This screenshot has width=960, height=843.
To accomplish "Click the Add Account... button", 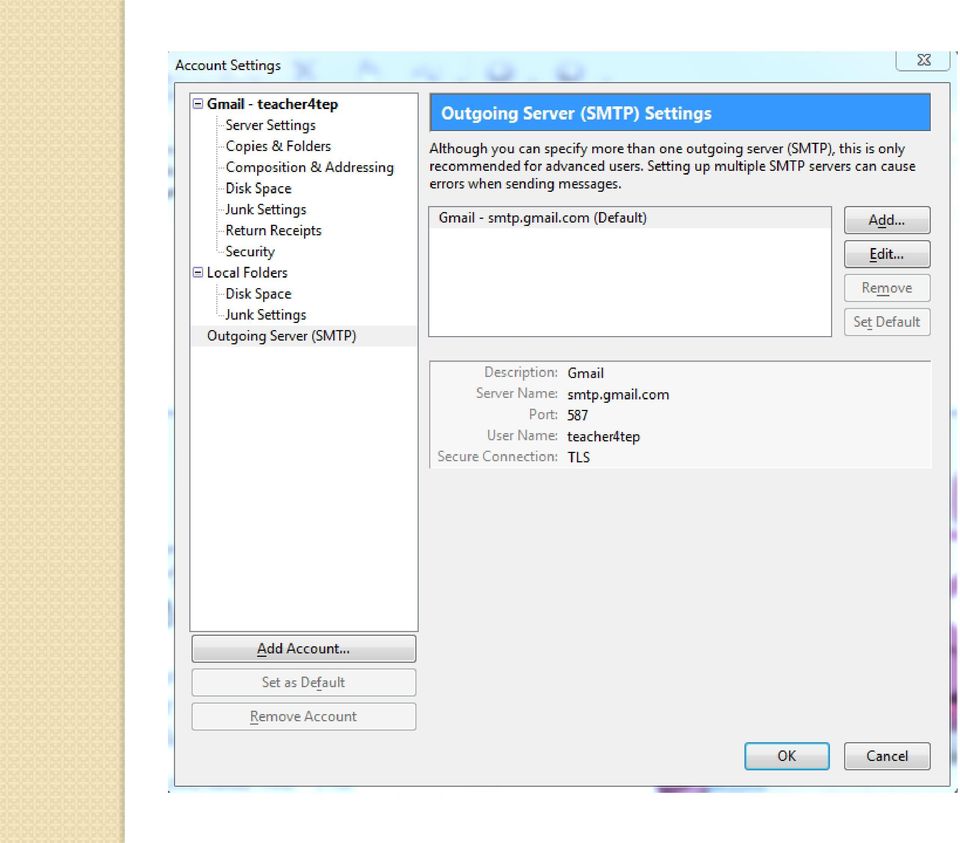I will coord(303,648).
